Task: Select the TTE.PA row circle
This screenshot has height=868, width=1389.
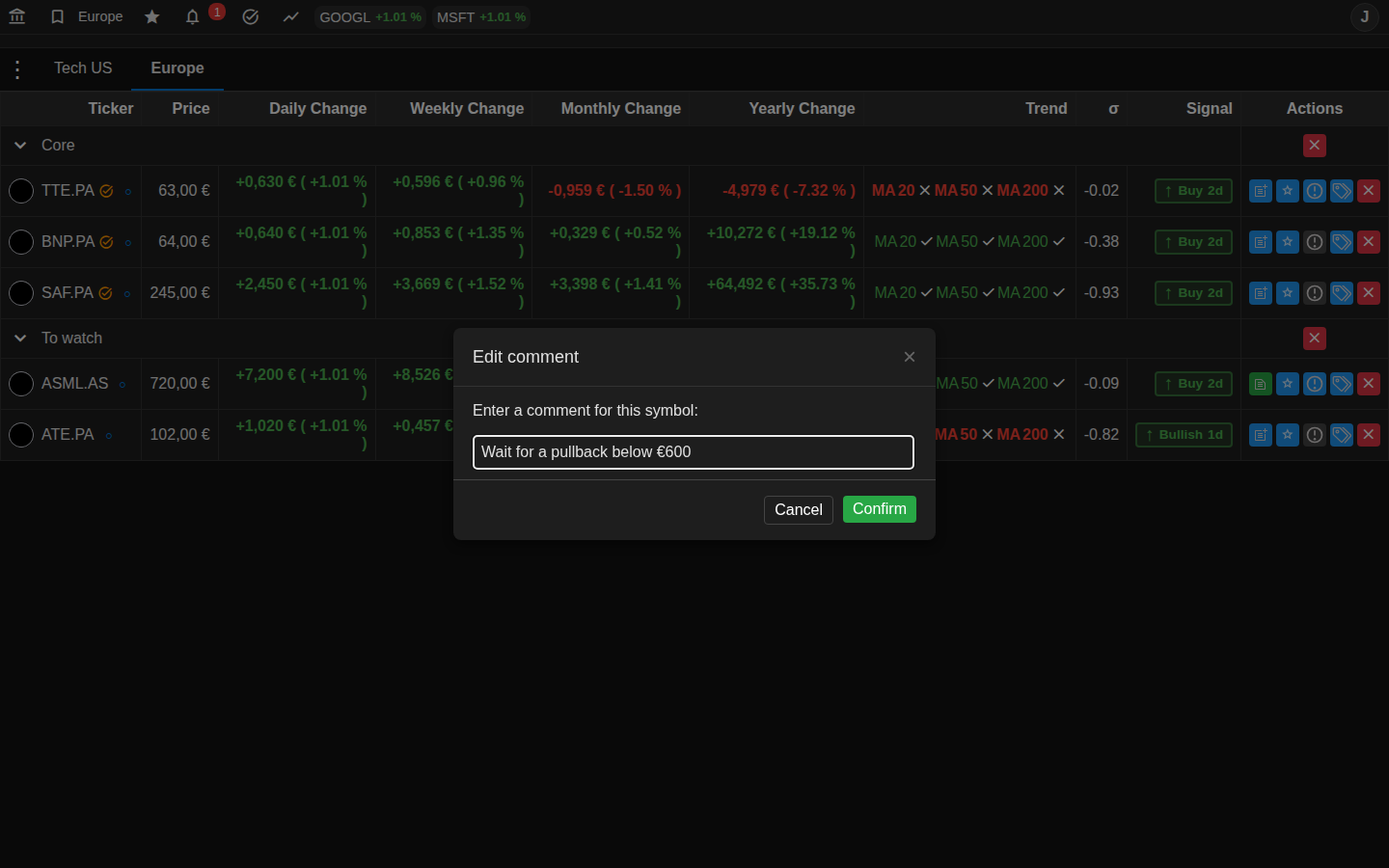Action: pyautogui.click(x=21, y=191)
